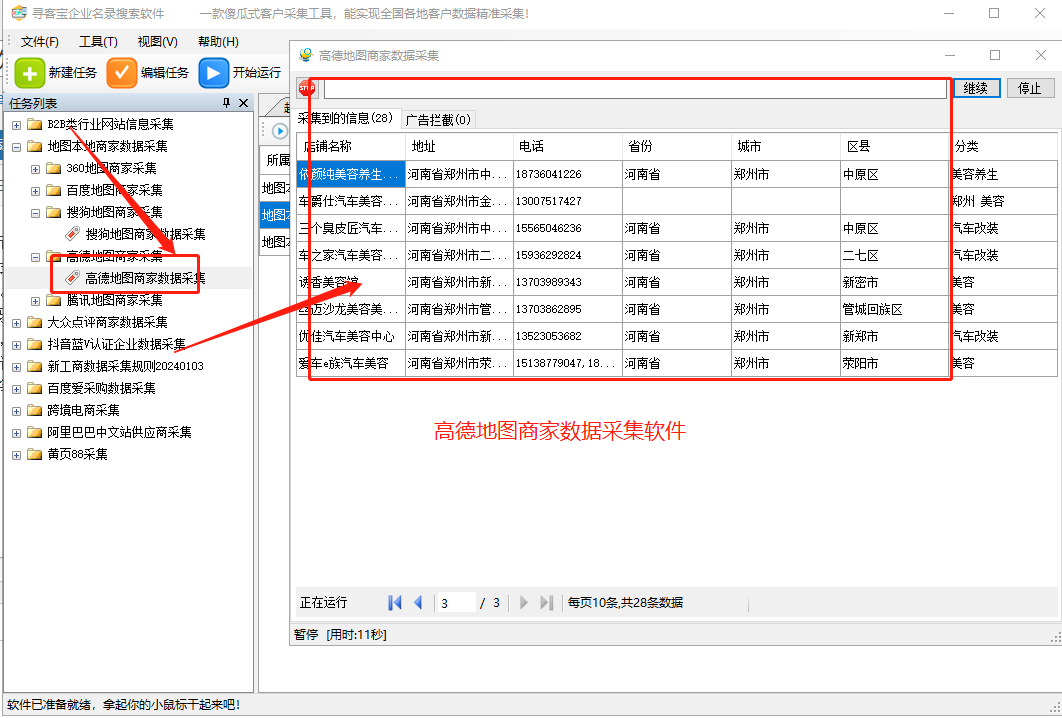The height and width of the screenshot is (718, 1062).
Task: Expand the 百度地图商家采集 node
Action: tap(36, 191)
